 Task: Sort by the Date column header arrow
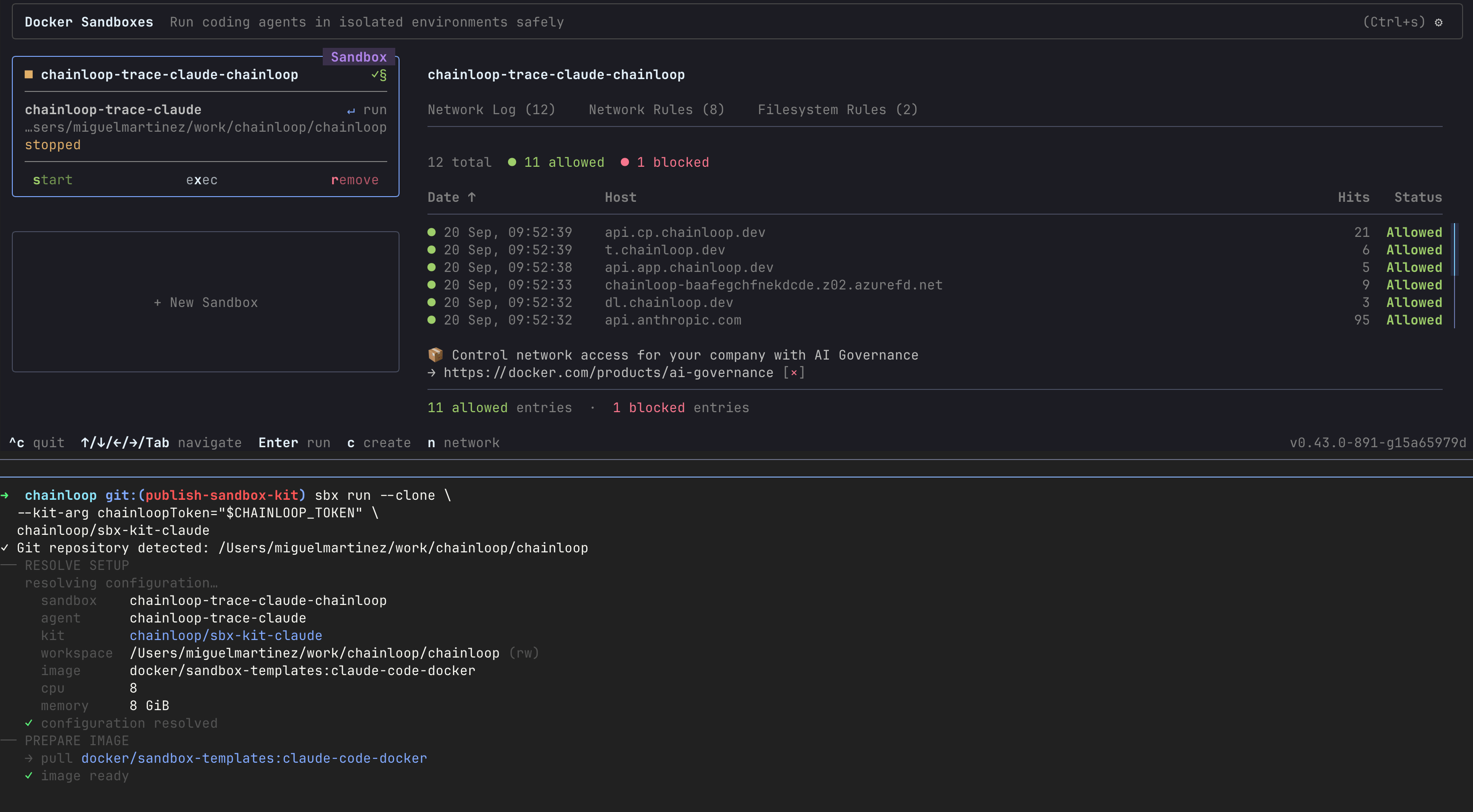click(472, 197)
